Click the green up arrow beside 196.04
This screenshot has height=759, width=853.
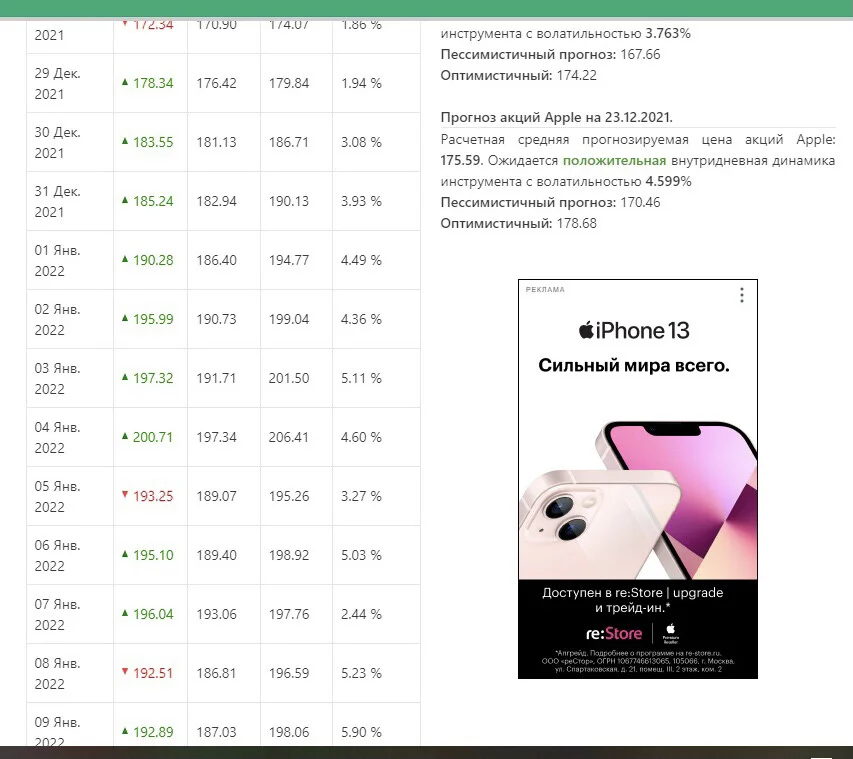[125, 613]
